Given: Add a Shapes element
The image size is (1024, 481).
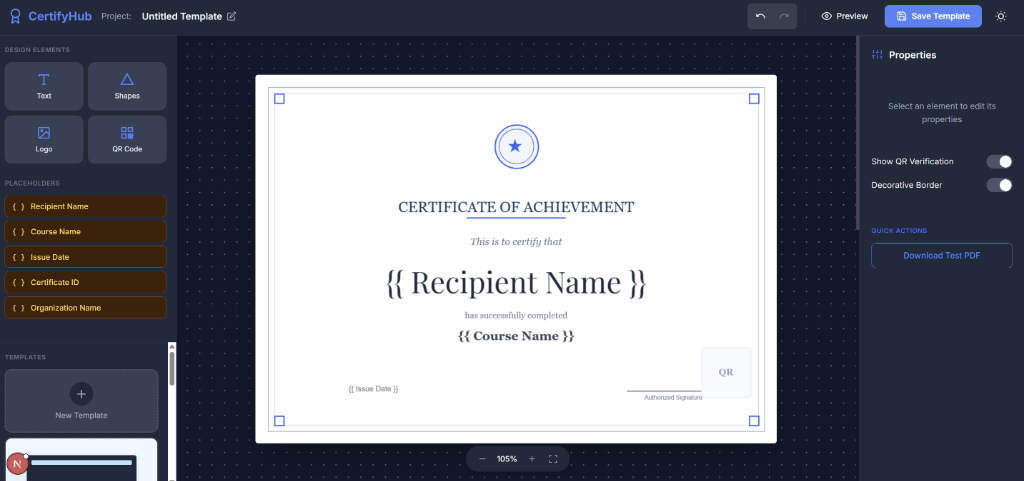Looking at the screenshot, I should (x=127, y=86).
